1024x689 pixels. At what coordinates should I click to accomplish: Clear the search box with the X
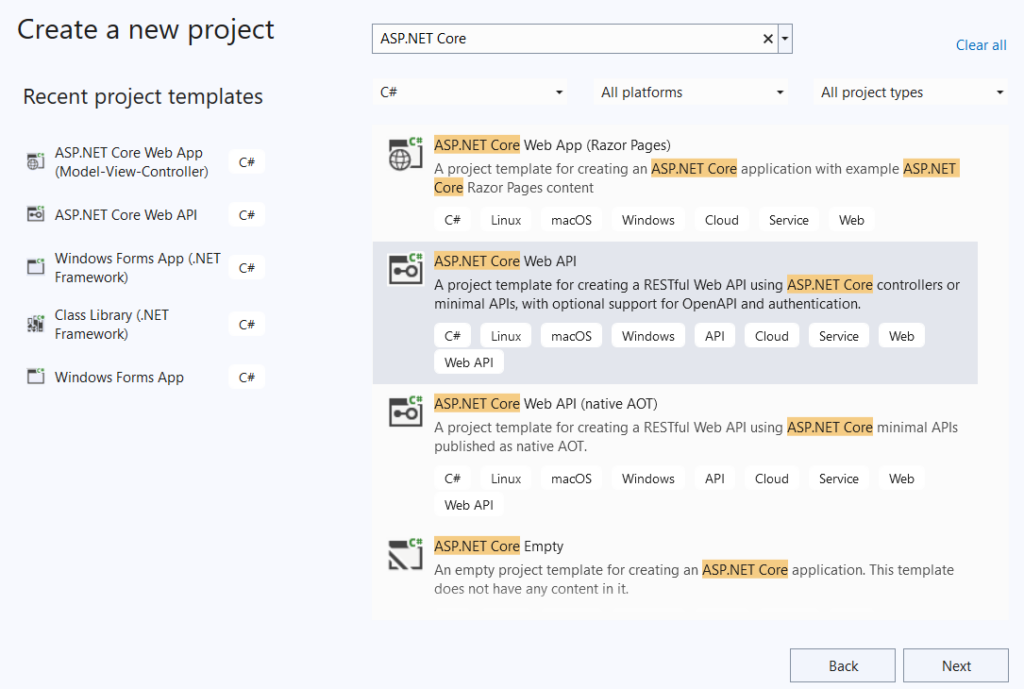[768, 39]
